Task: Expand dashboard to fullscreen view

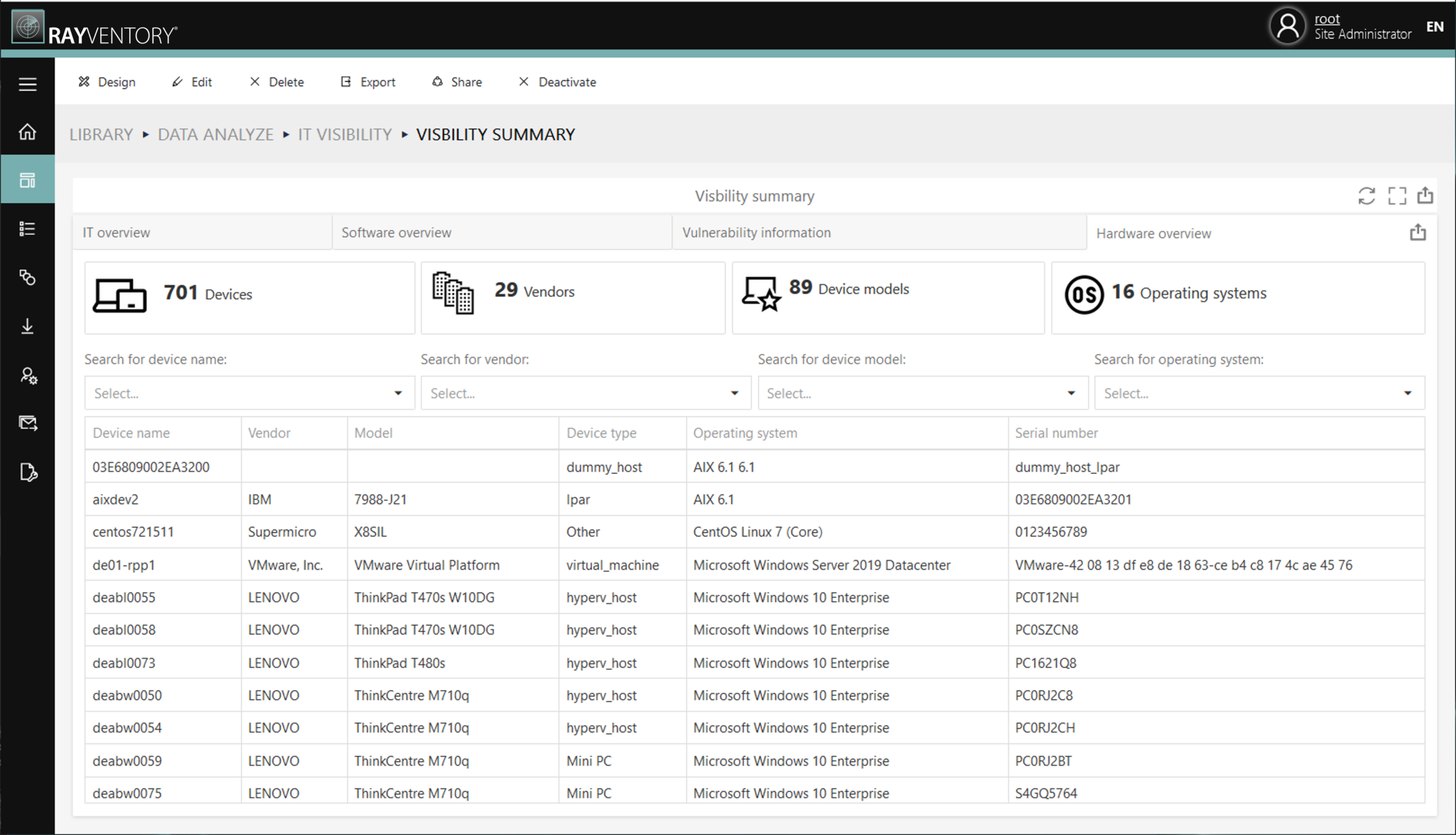Action: point(1397,196)
